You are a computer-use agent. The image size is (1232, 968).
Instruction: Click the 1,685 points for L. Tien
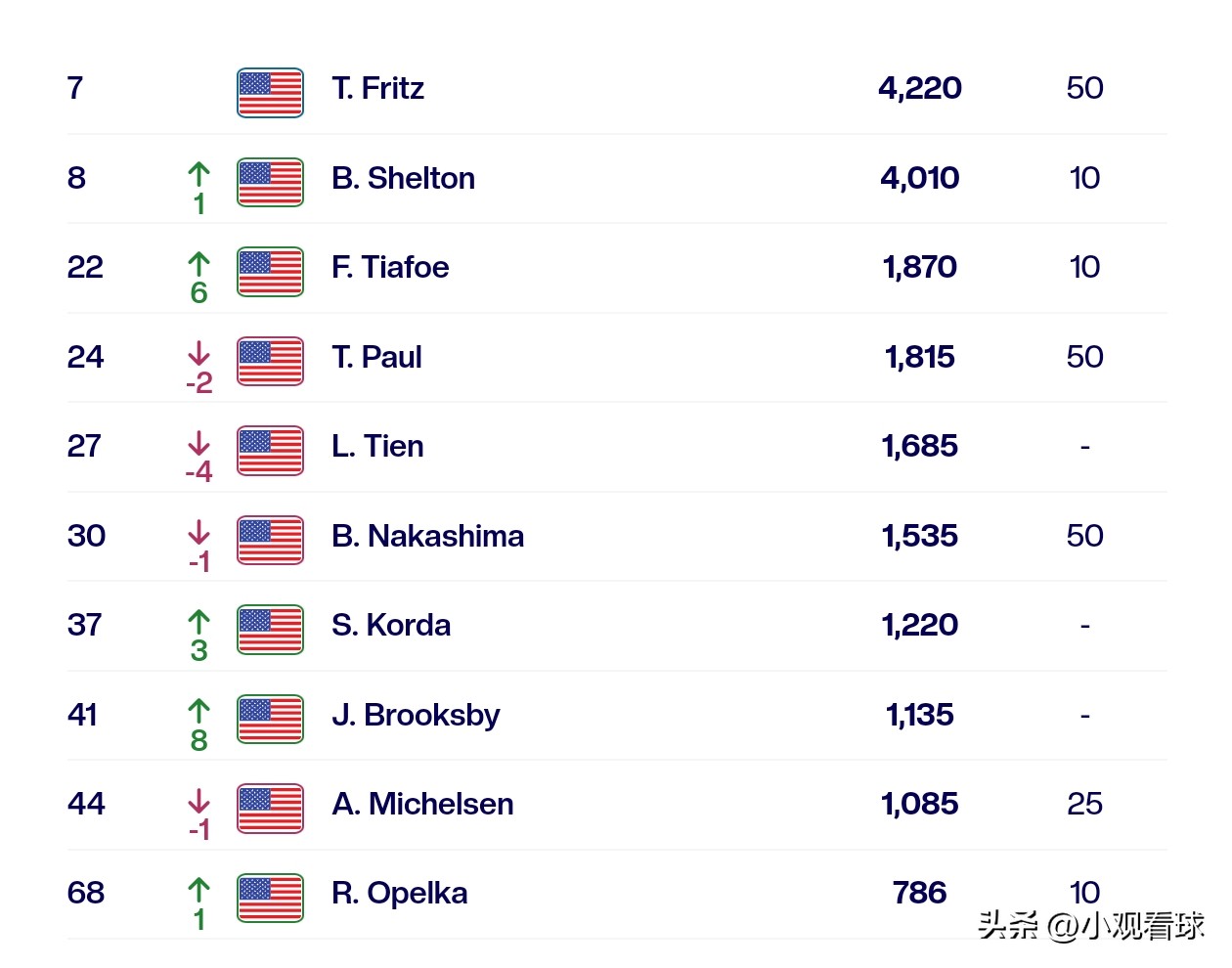click(x=919, y=447)
